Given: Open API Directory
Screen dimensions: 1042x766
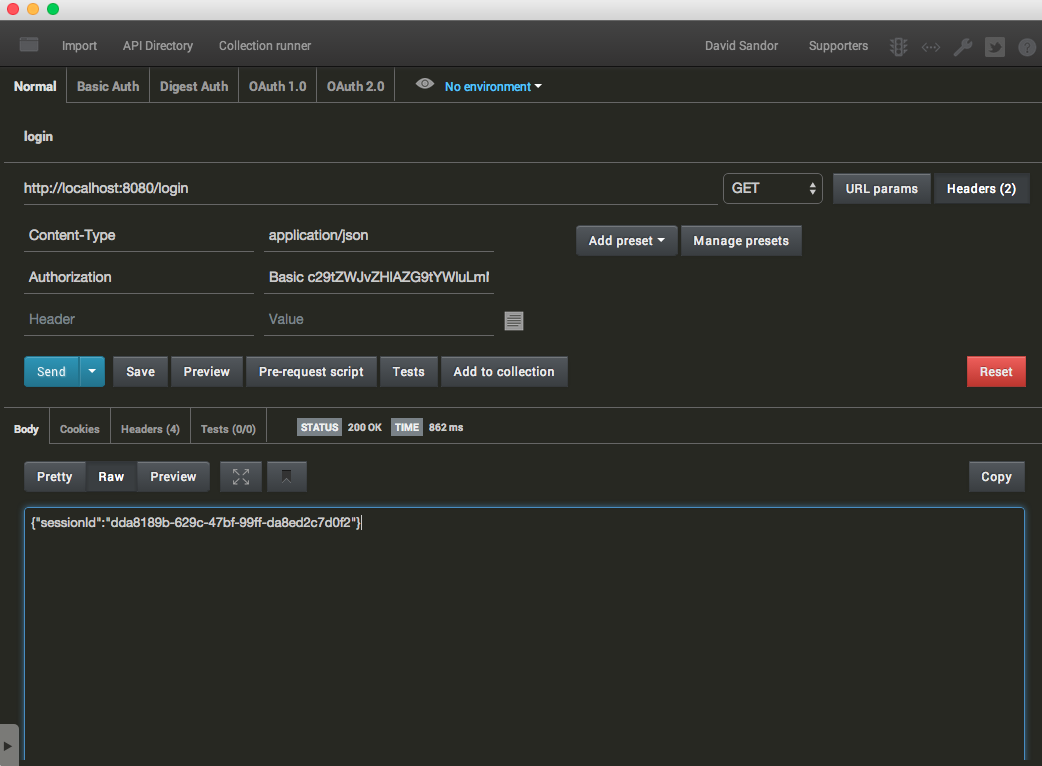Looking at the screenshot, I should pyautogui.click(x=157, y=45).
